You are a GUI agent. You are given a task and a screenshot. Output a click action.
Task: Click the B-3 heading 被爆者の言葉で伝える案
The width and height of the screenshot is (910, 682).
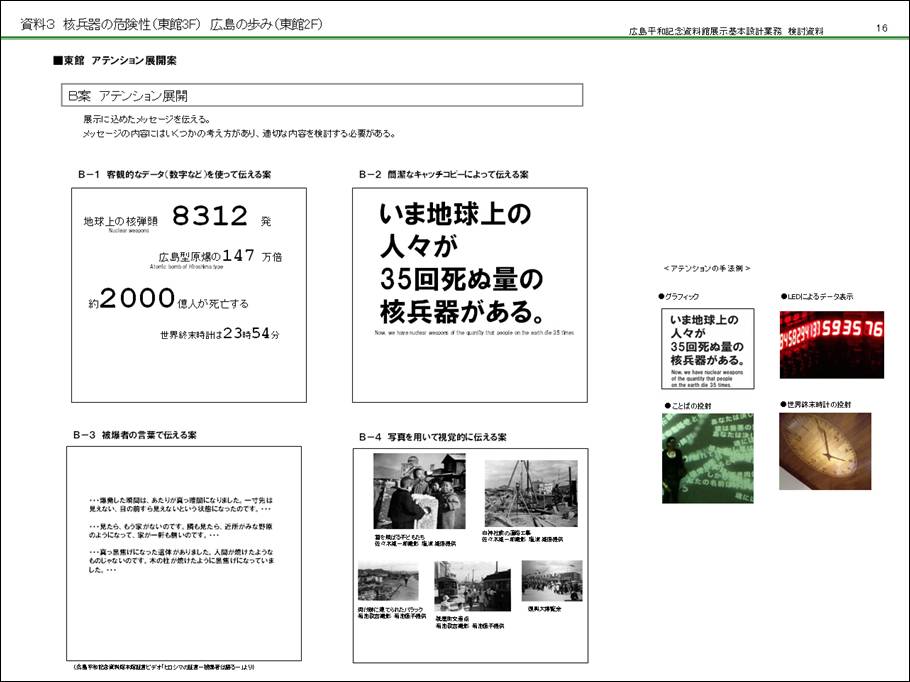tap(135, 435)
